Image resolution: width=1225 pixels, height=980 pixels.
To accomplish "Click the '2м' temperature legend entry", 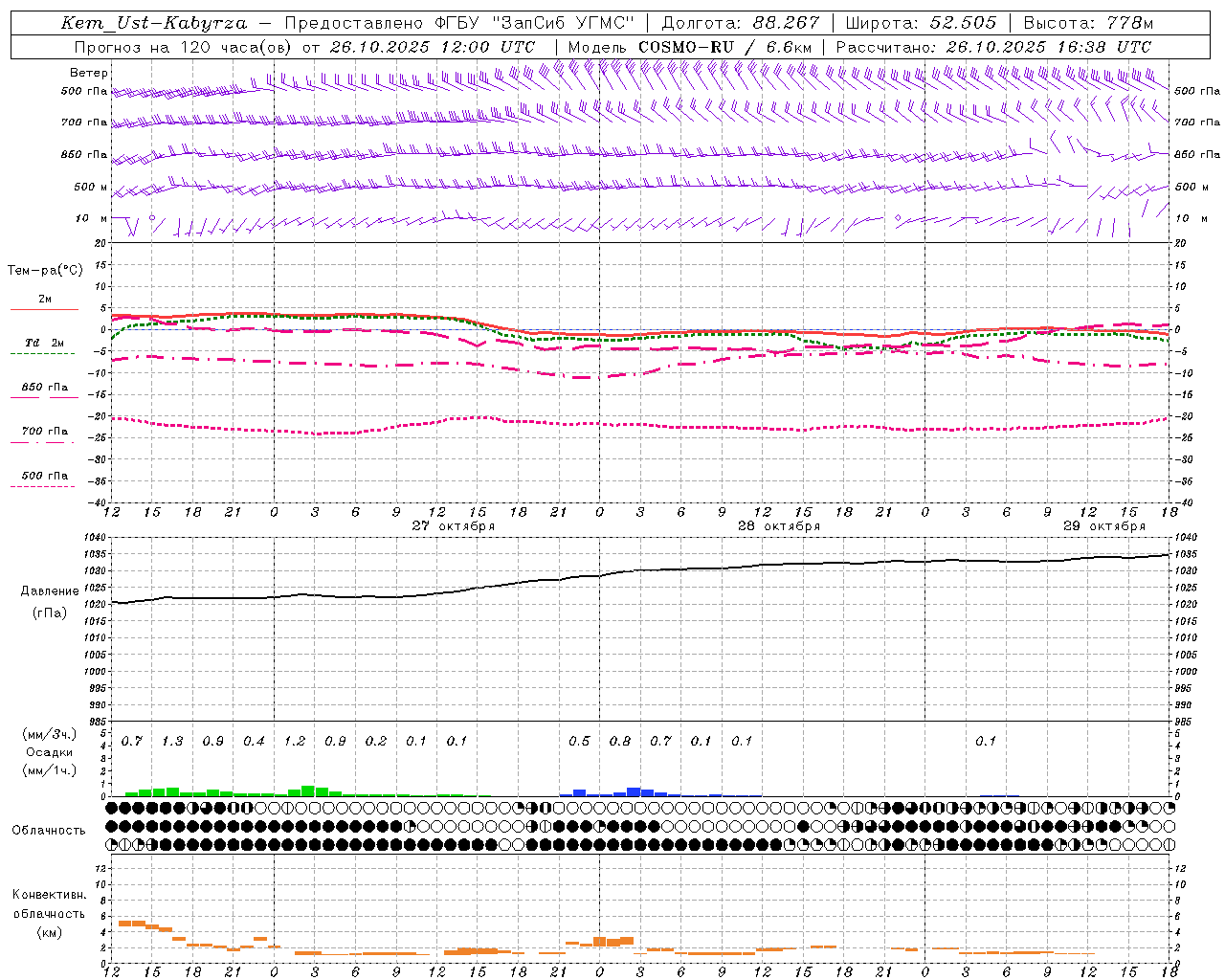I will coord(45,300).
